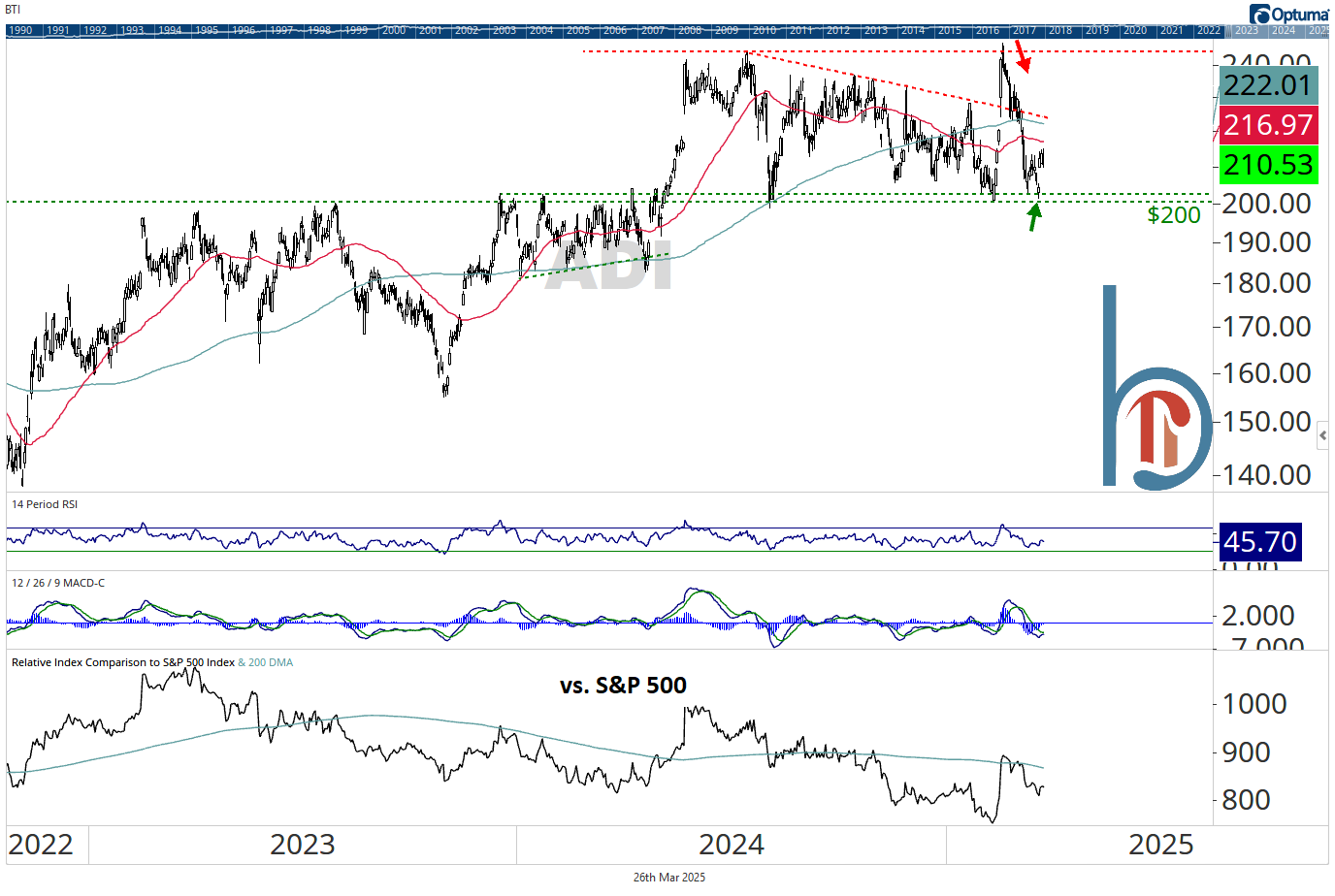Click 2024 in the highlighted navigator range
The image size is (1335, 896).
[1284, 31]
